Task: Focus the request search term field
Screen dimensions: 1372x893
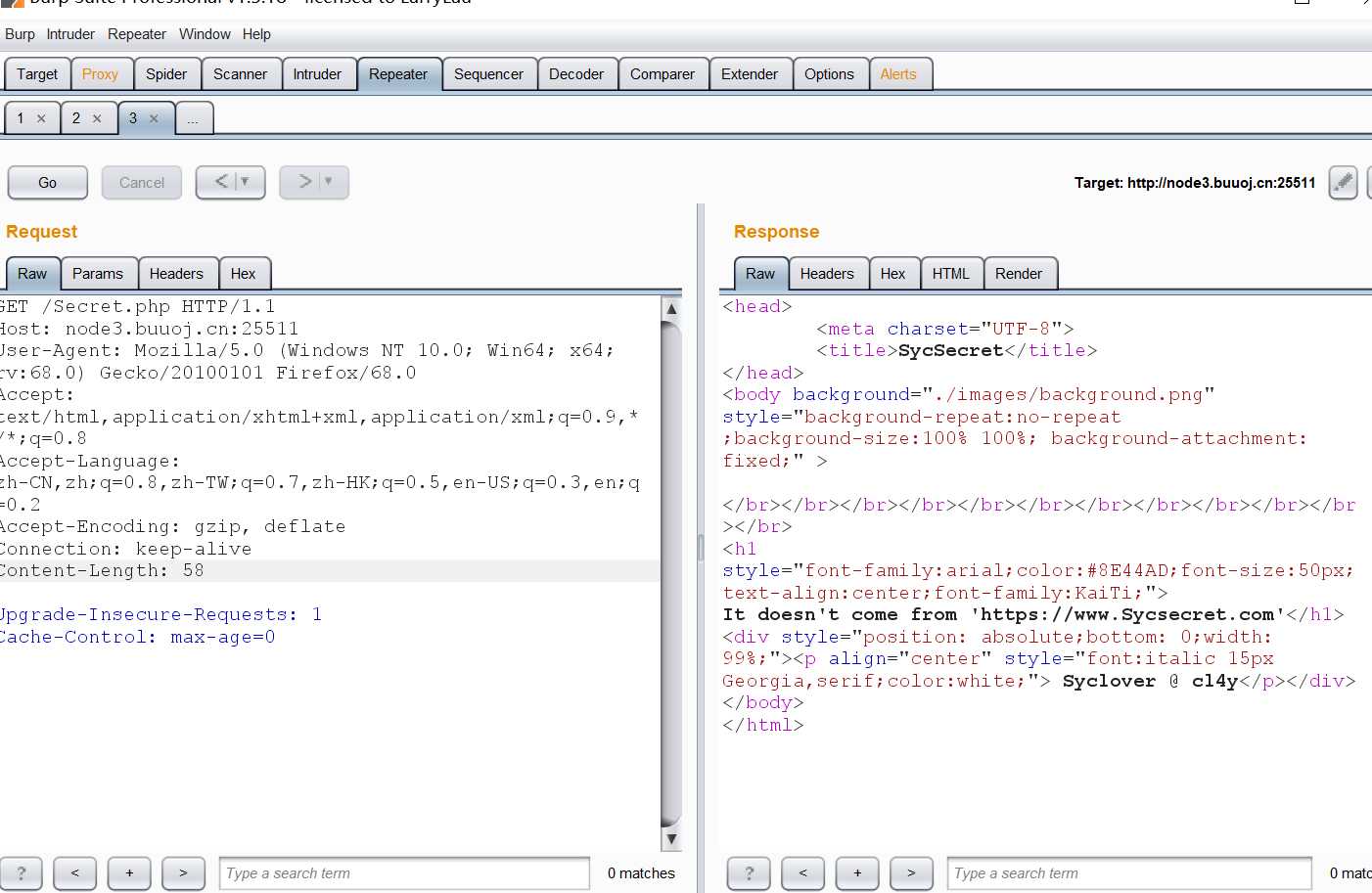Action: click(x=403, y=873)
